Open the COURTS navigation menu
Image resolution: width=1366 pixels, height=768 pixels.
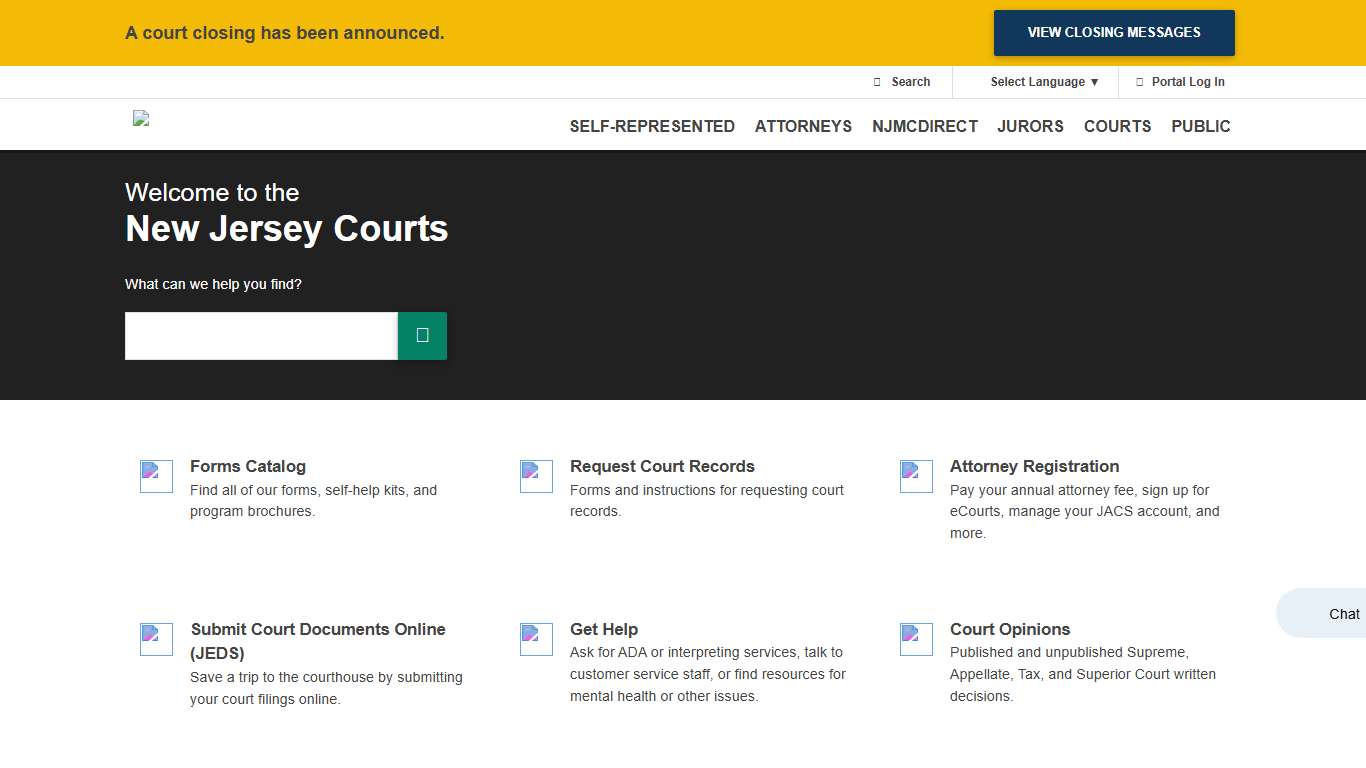1117,126
